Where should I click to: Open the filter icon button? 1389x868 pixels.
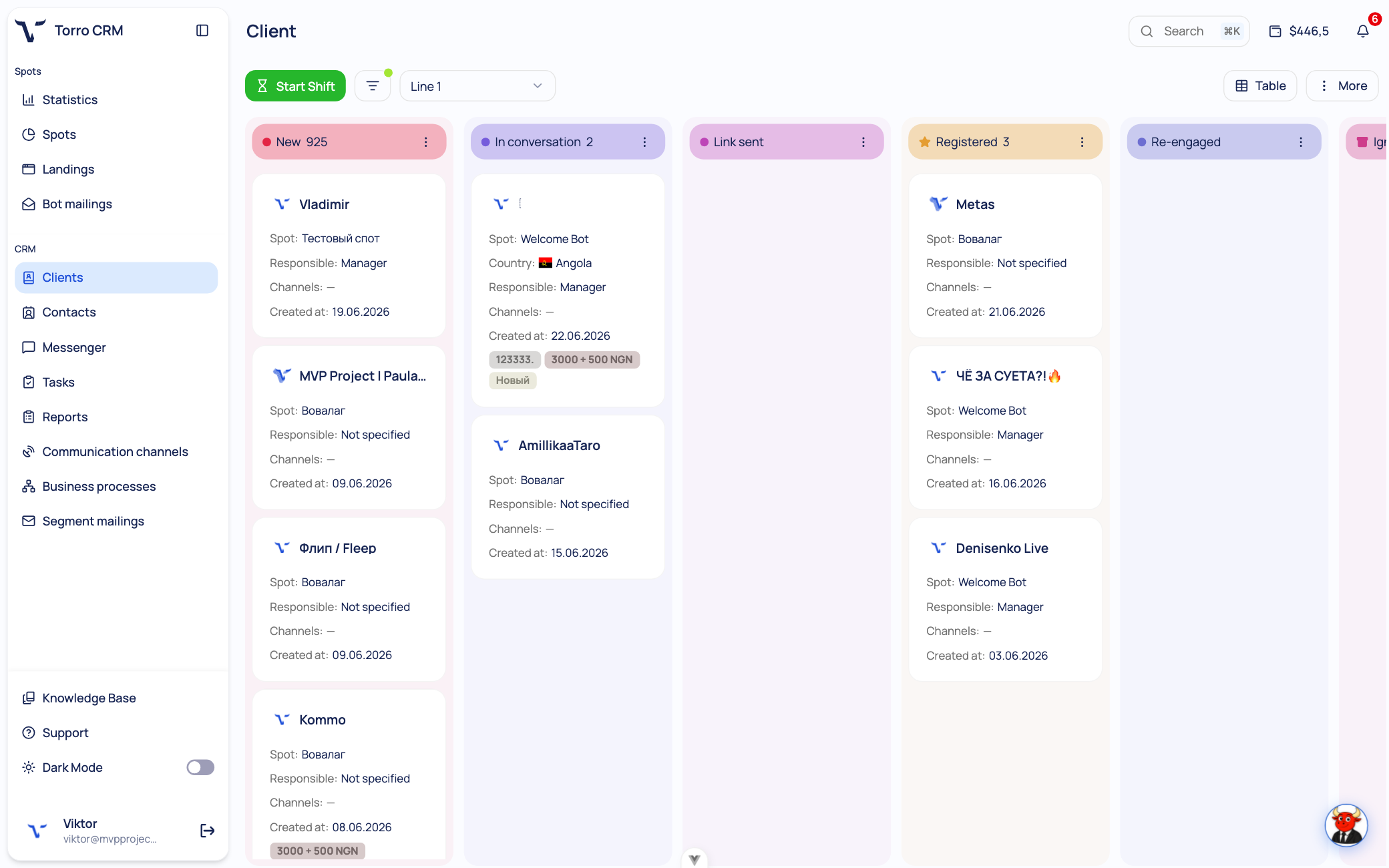pos(373,86)
